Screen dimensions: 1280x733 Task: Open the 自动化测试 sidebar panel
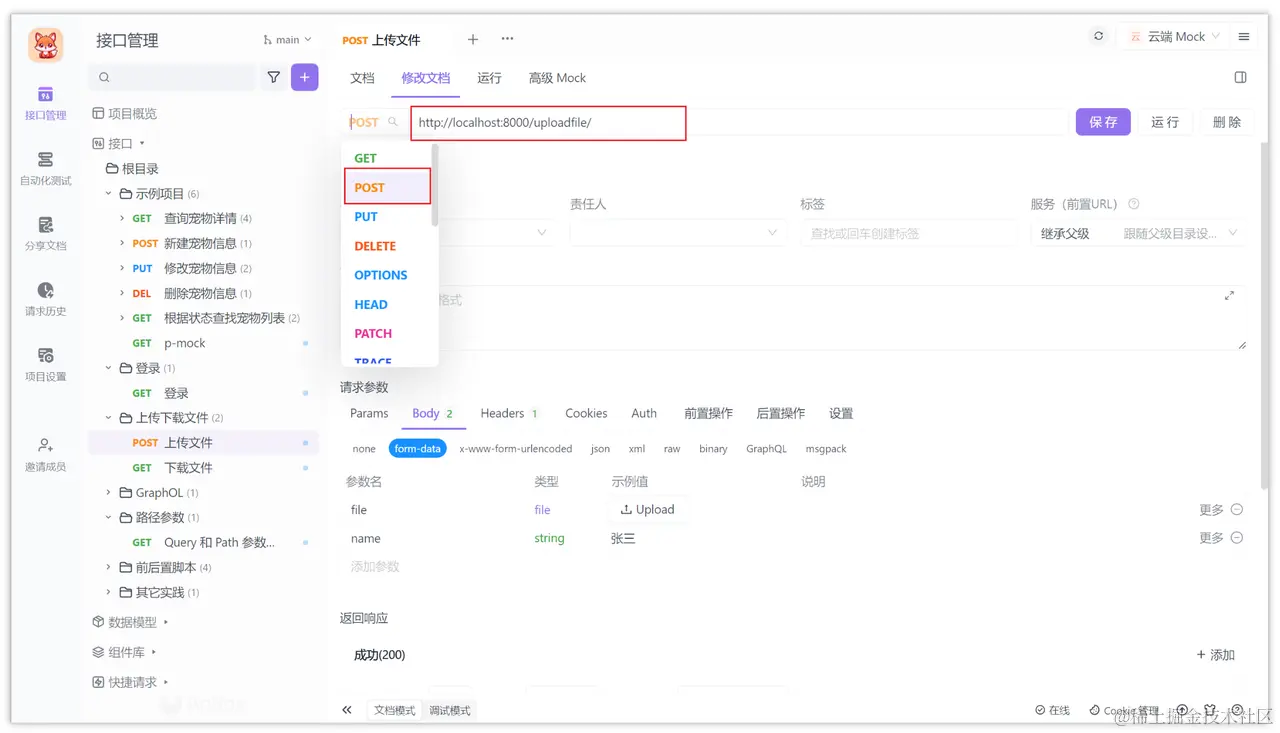click(x=43, y=170)
